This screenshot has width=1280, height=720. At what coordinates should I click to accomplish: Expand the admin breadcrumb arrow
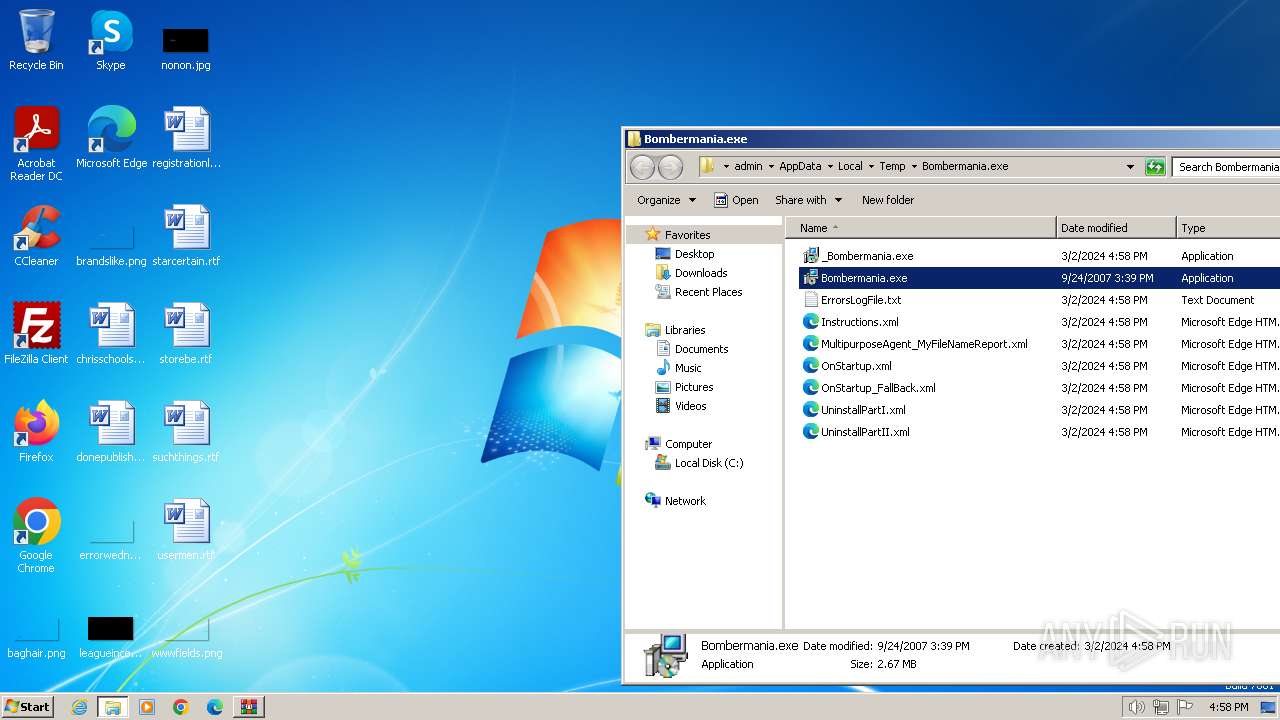771,167
